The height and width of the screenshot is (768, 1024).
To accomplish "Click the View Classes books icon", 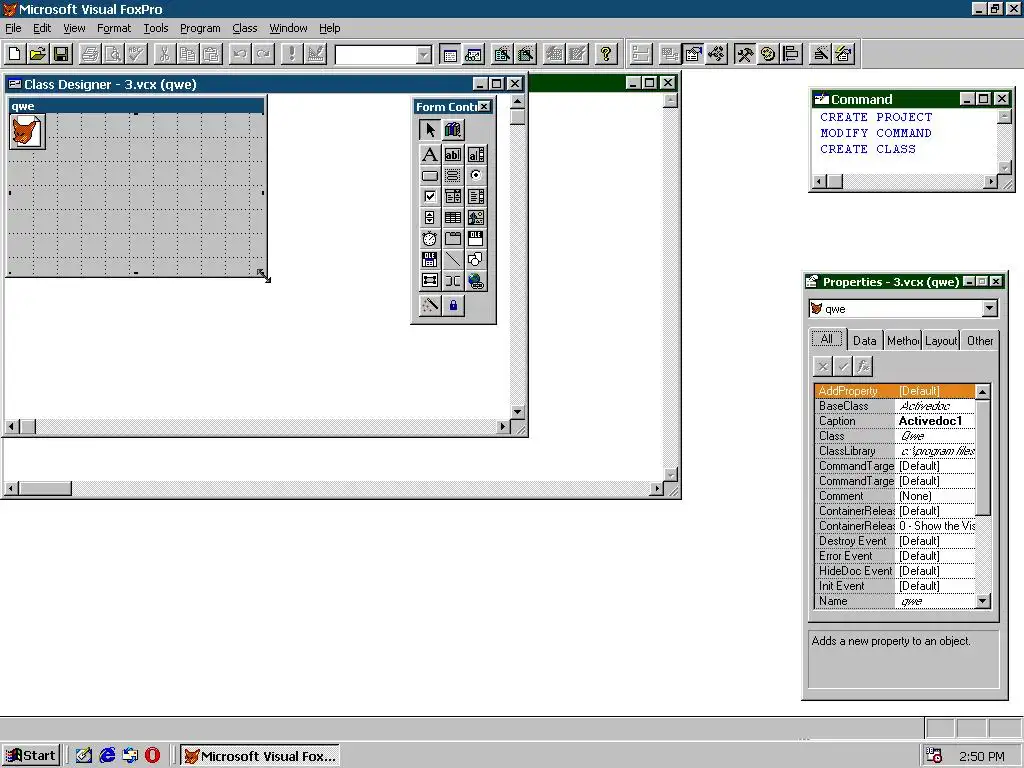I will click(x=453, y=129).
